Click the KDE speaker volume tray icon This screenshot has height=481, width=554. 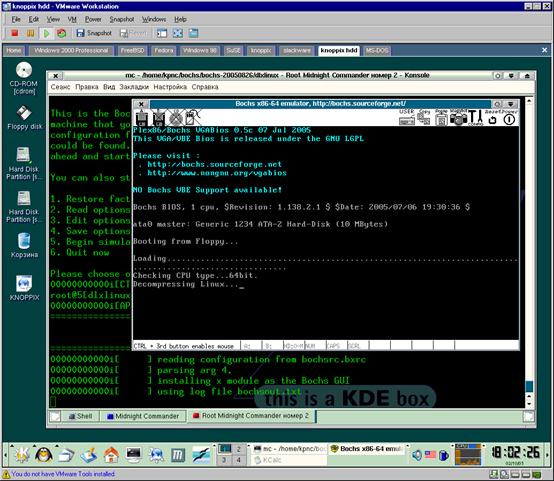(x=417, y=455)
